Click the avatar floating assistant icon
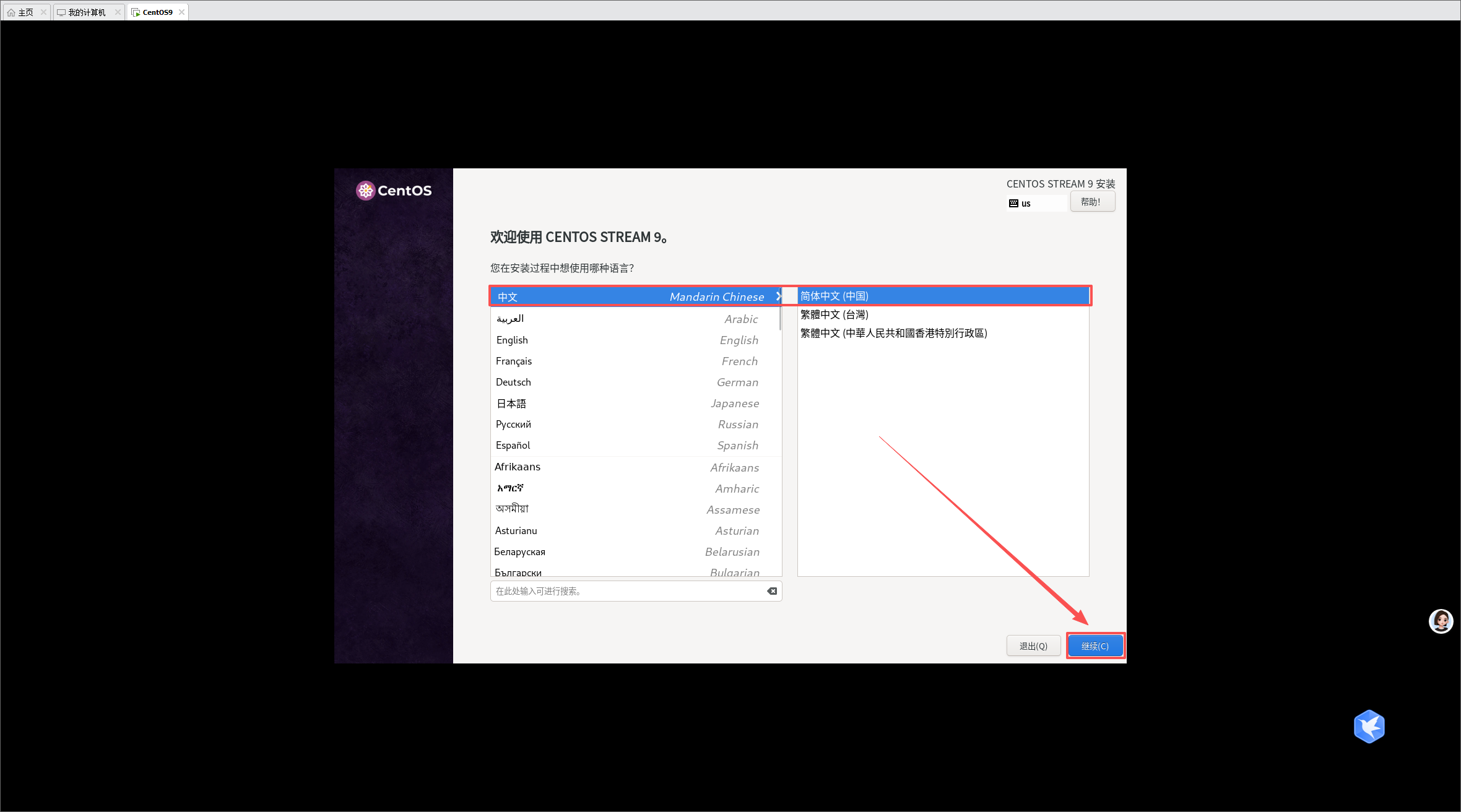 [1441, 621]
